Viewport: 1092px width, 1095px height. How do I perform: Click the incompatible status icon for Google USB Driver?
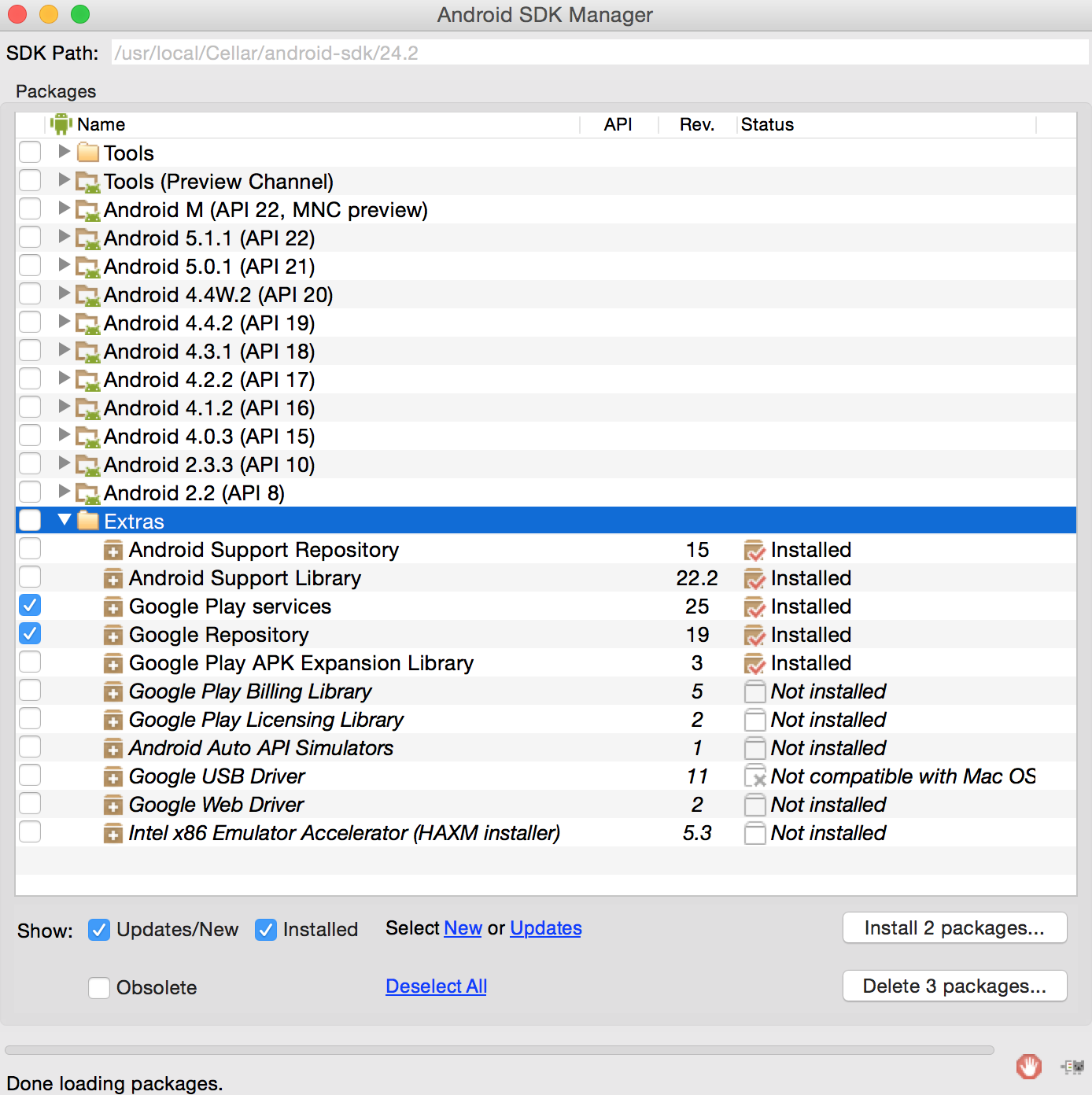coord(754,776)
